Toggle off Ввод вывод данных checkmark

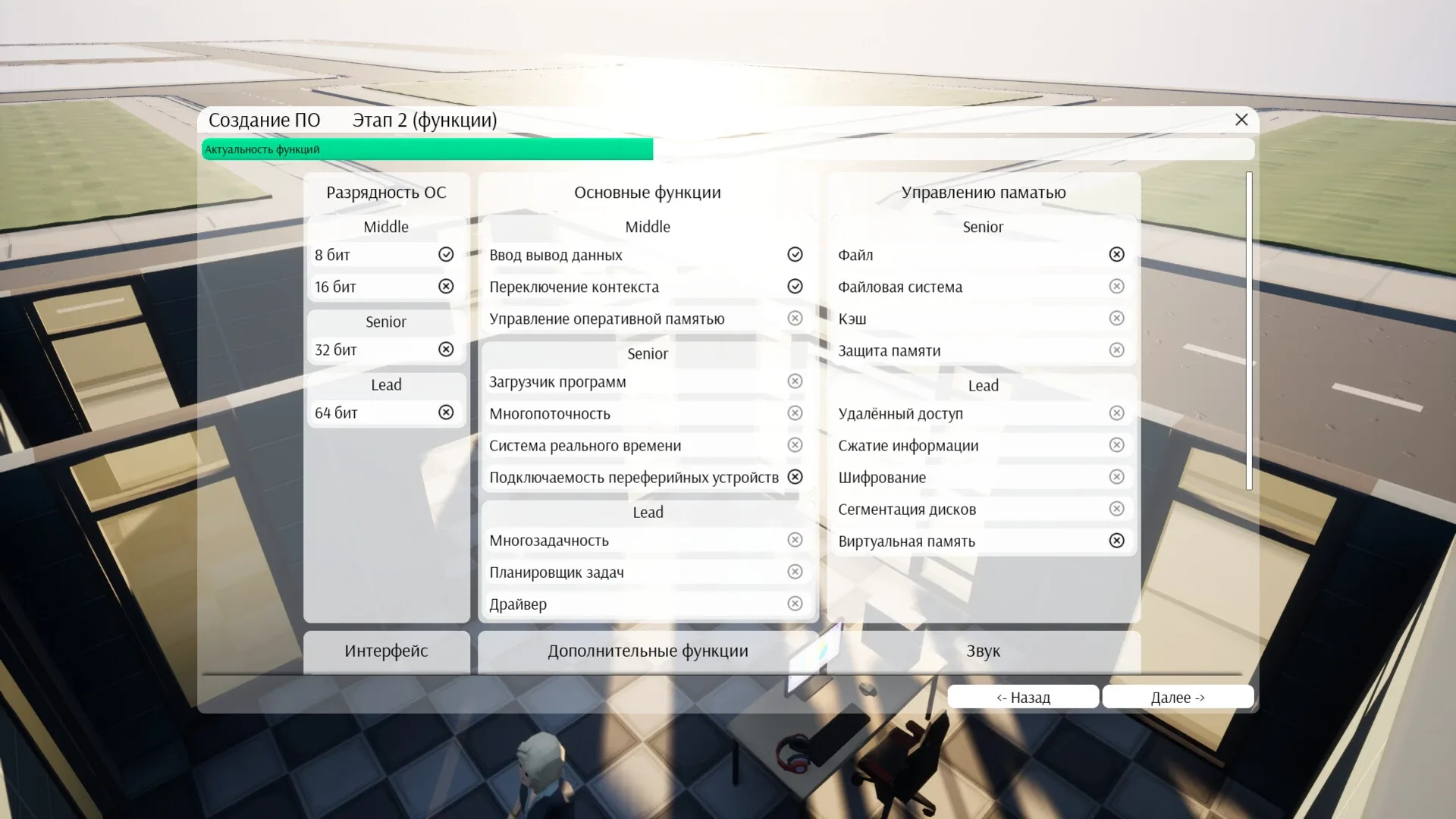pyautogui.click(x=795, y=255)
